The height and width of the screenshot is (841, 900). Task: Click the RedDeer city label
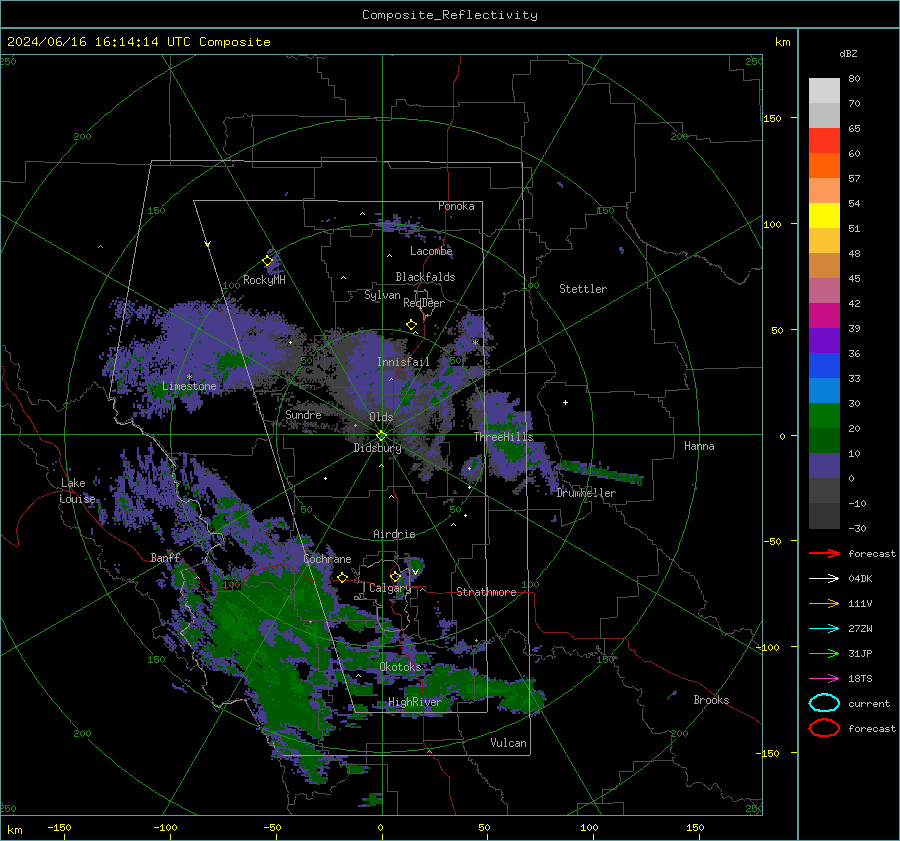[424, 303]
